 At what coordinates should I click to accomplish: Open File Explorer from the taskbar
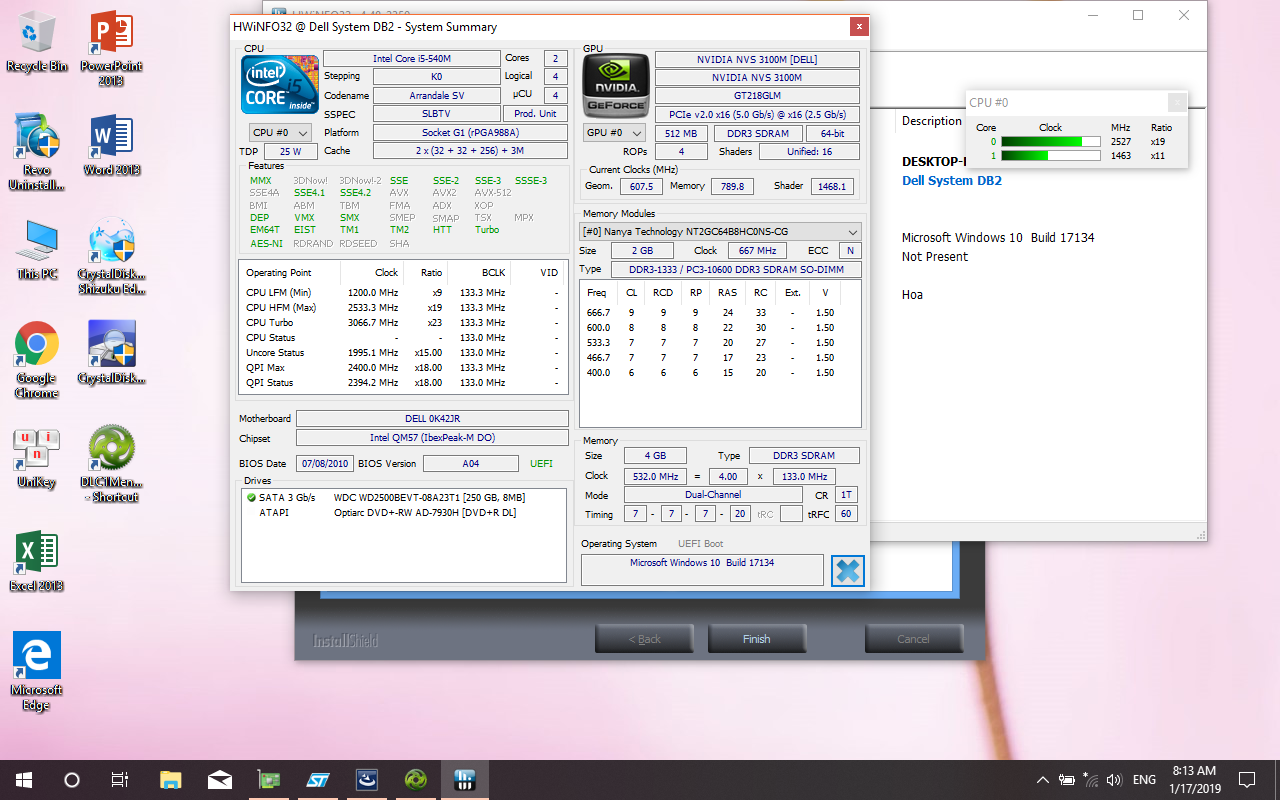(x=171, y=779)
